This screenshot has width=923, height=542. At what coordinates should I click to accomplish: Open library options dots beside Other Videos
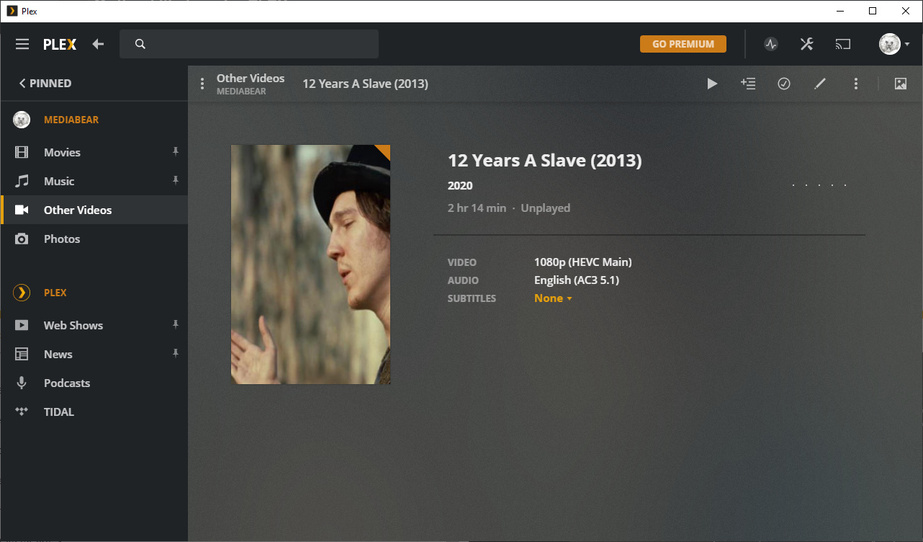coord(202,84)
